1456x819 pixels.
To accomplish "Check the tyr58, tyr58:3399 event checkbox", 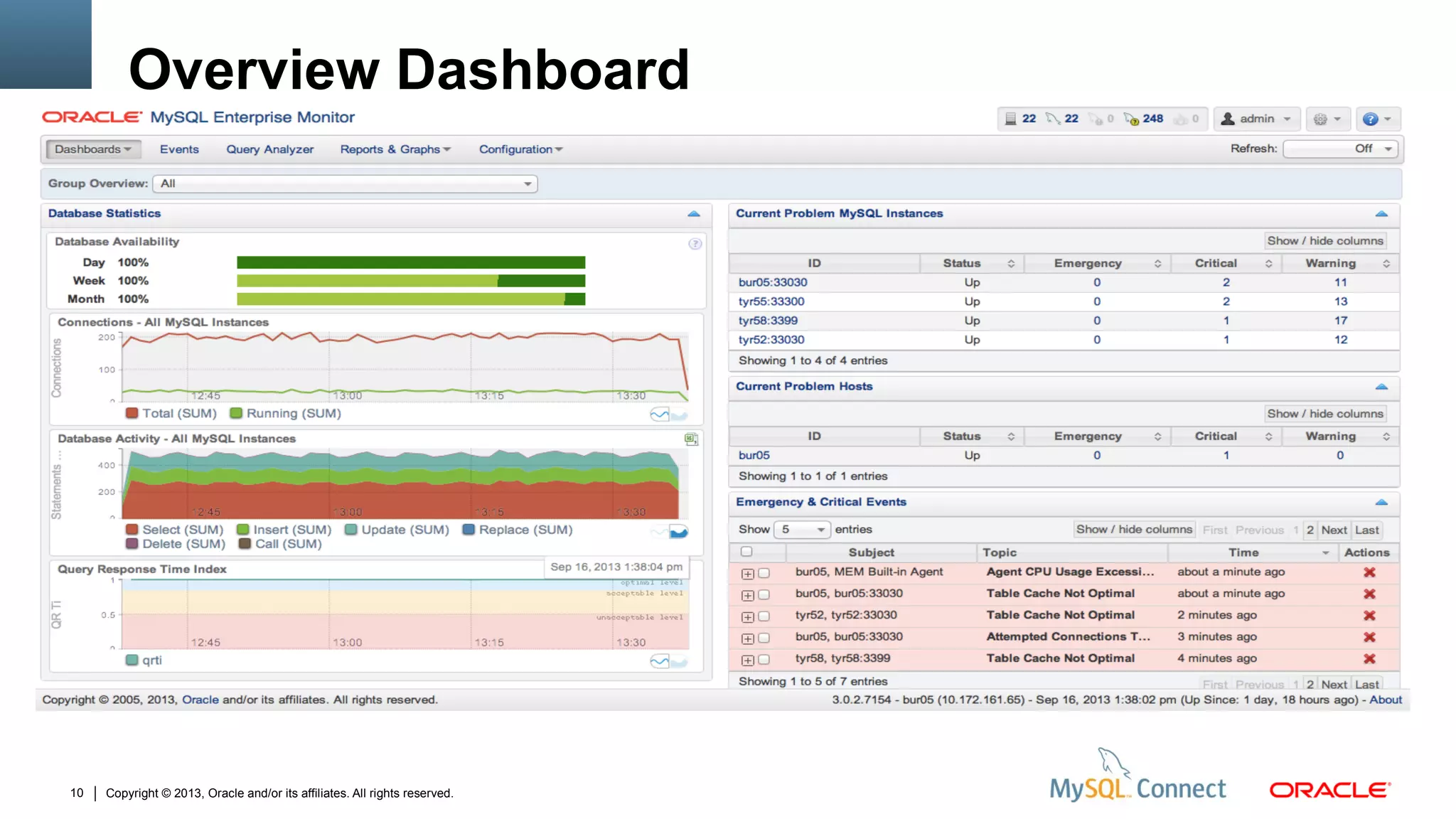I will (764, 660).
